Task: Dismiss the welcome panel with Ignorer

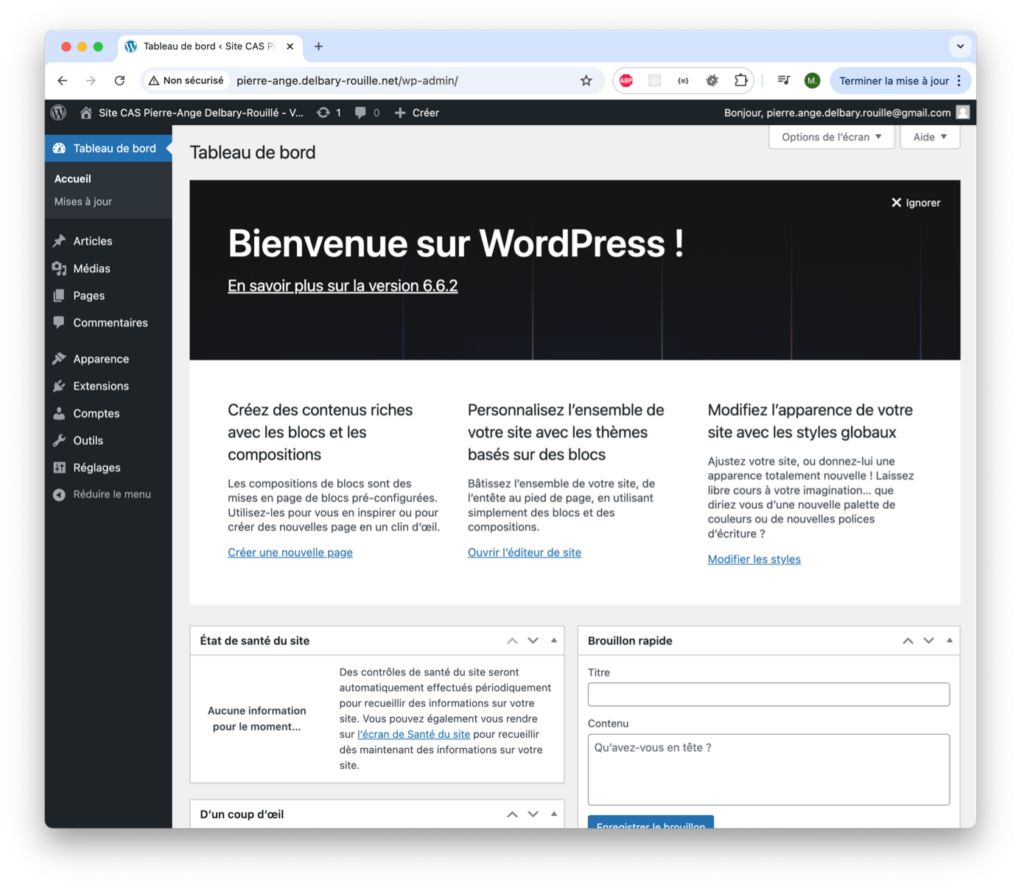Action: pyautogui.click(x=916, y=202)
